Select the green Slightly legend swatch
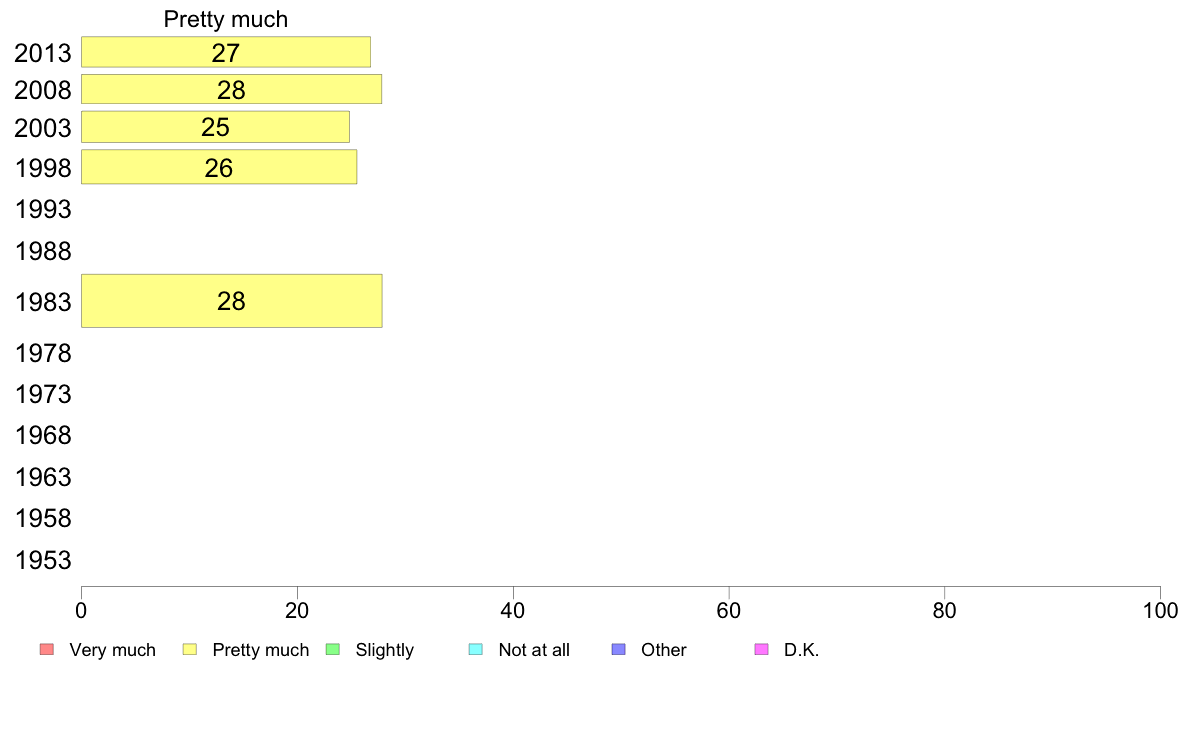This screenshot has width=1188, height=736. [333, 650]
